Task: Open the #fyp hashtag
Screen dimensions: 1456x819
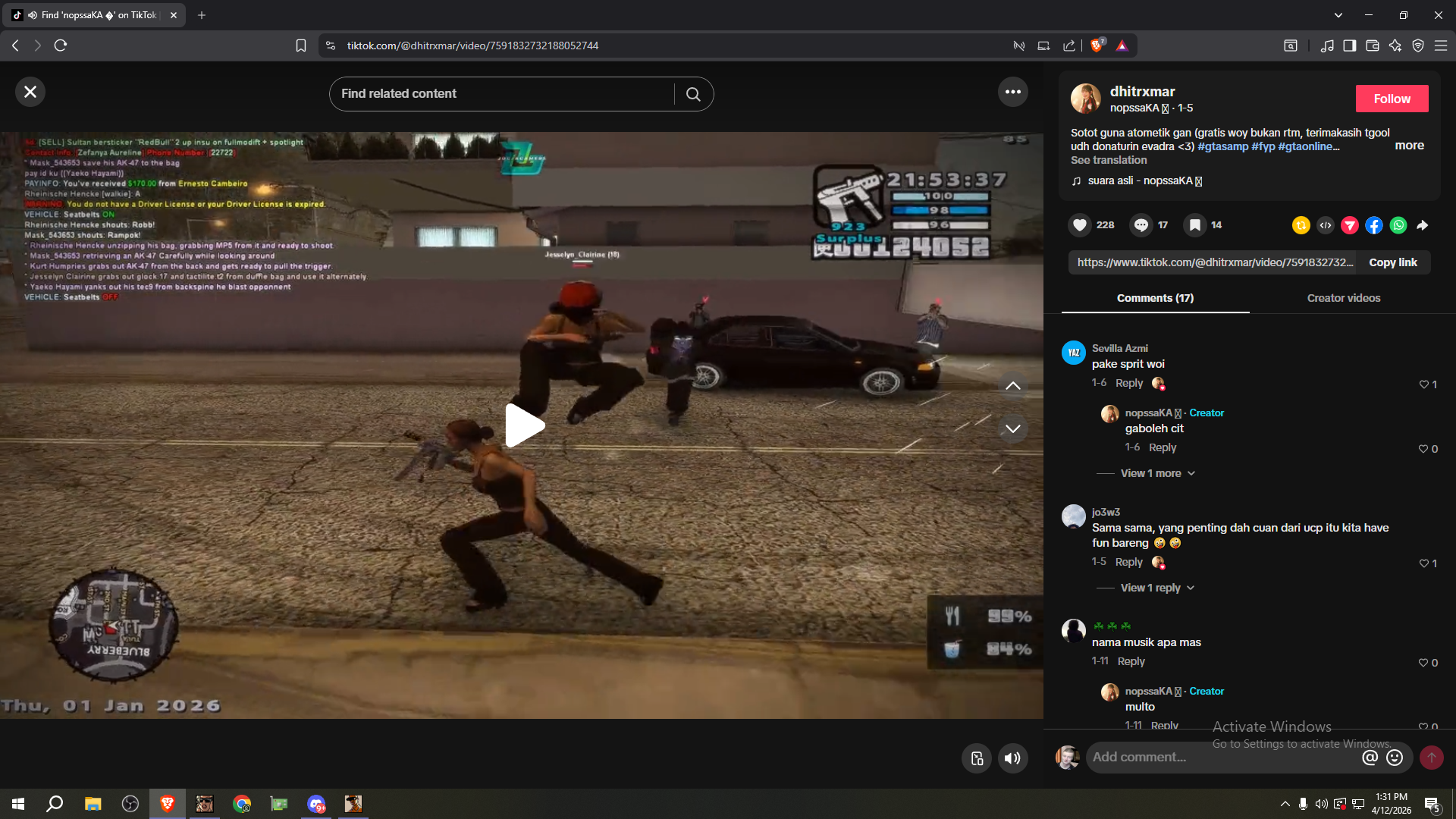Action: pyautogui.click(x=1263, y=146)
